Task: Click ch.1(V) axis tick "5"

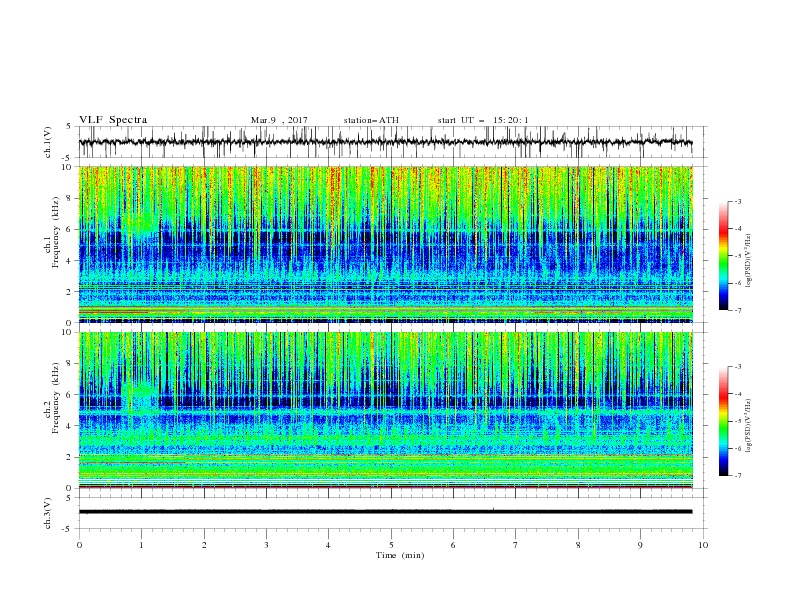Action: tap(69, 127)
